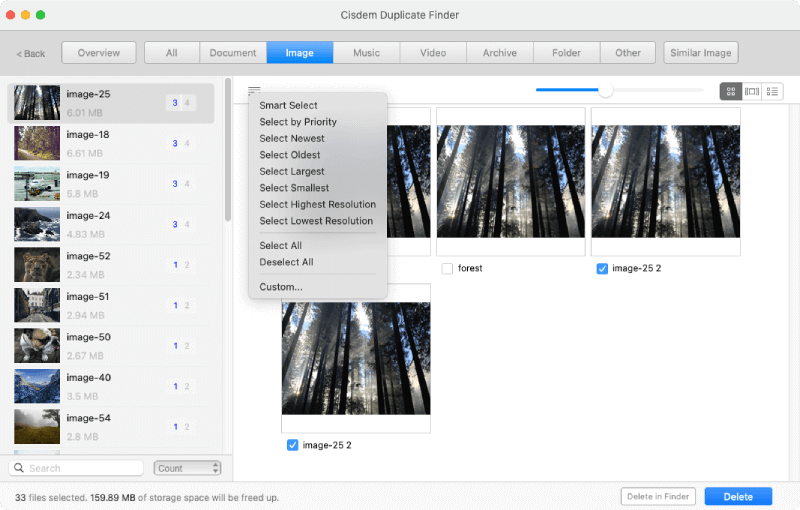This screenshot has height=510, width=800.
Task: Check the forest image checkbox
Action: (x=447, y=269)
